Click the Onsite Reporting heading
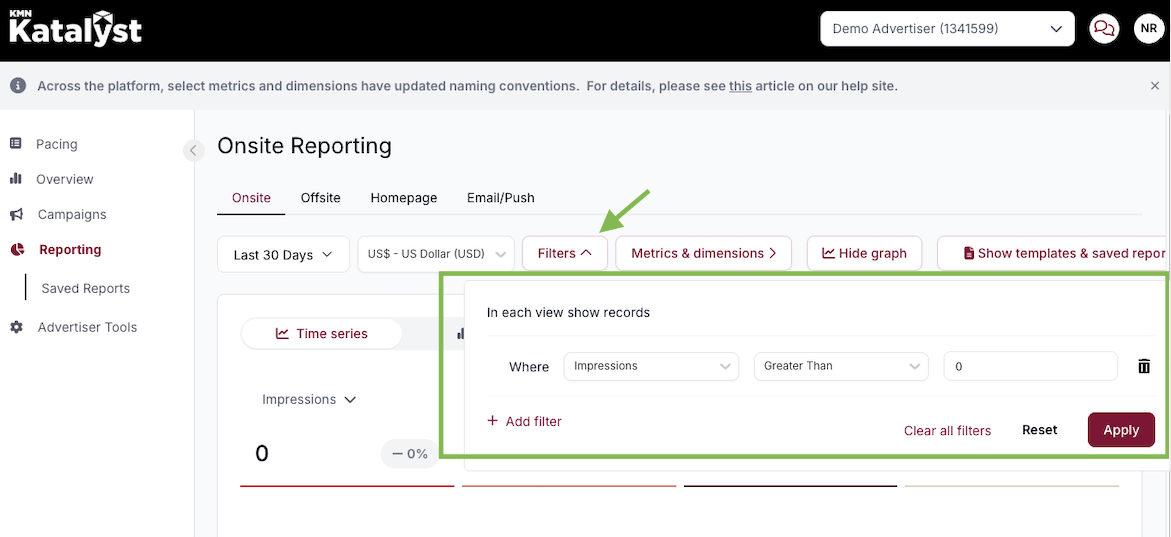 [x=304, y=146]
